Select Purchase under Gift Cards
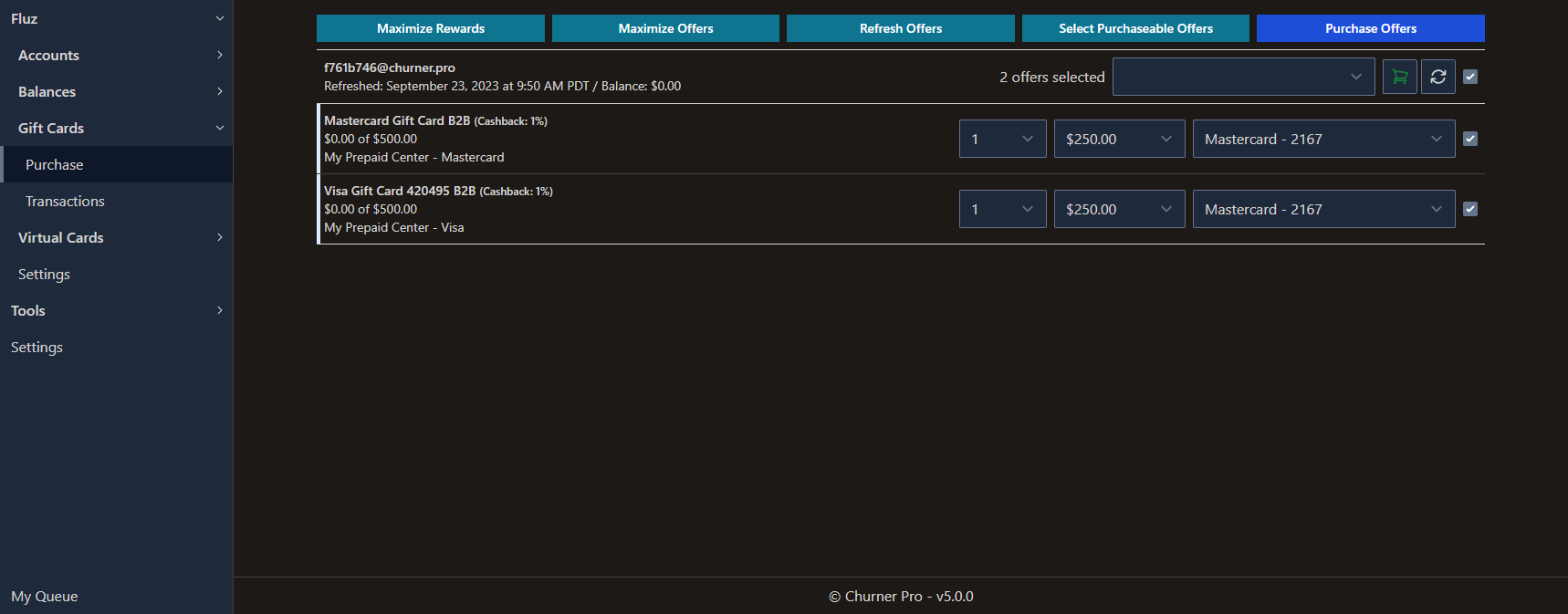The height and width of the screenshot is (614, 1568). (55, 165)
